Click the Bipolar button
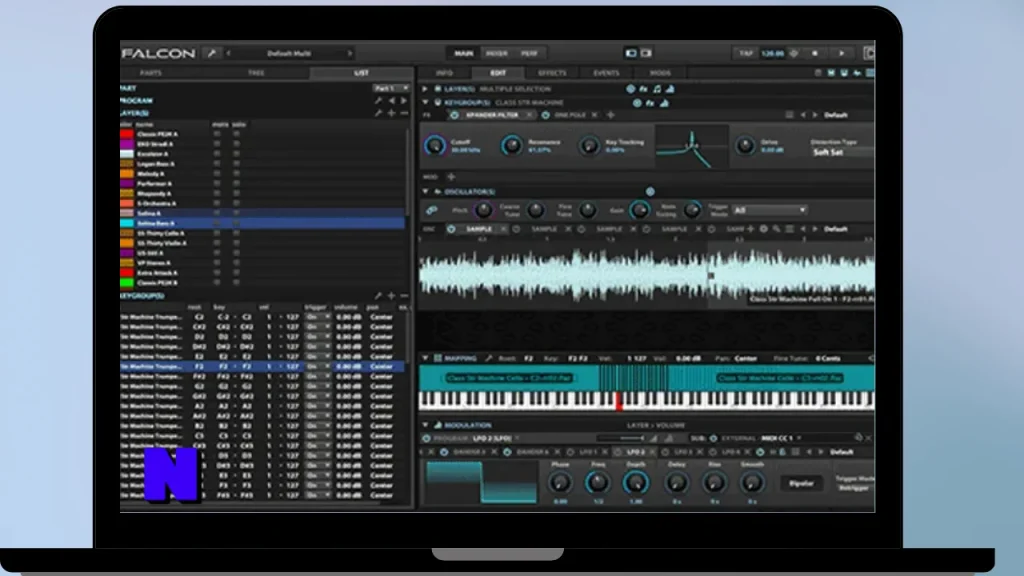The height and width of the screenshot is (576, 1024). tap(801, 483)
